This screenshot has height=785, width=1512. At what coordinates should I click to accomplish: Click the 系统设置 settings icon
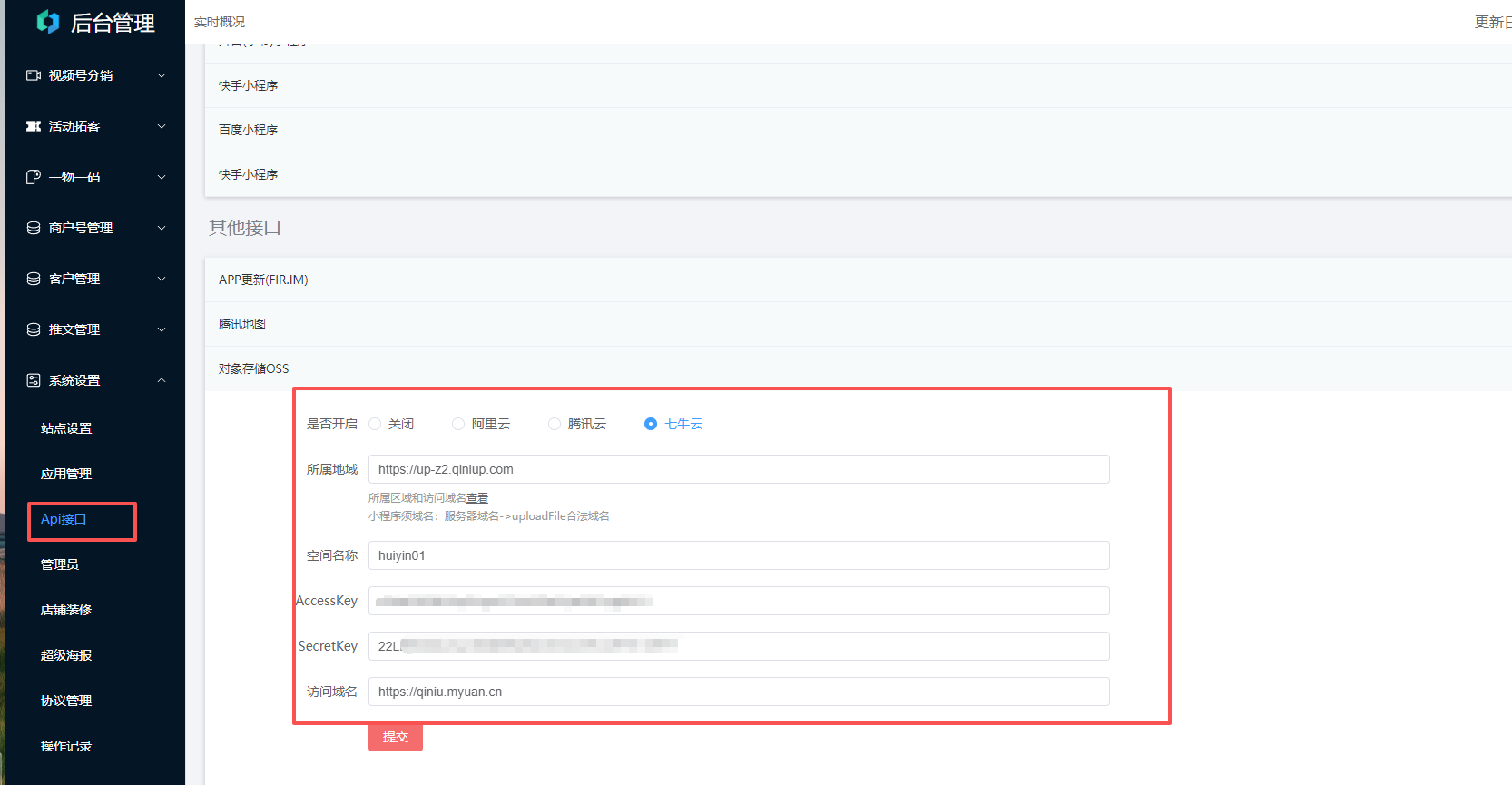(34, 380)
